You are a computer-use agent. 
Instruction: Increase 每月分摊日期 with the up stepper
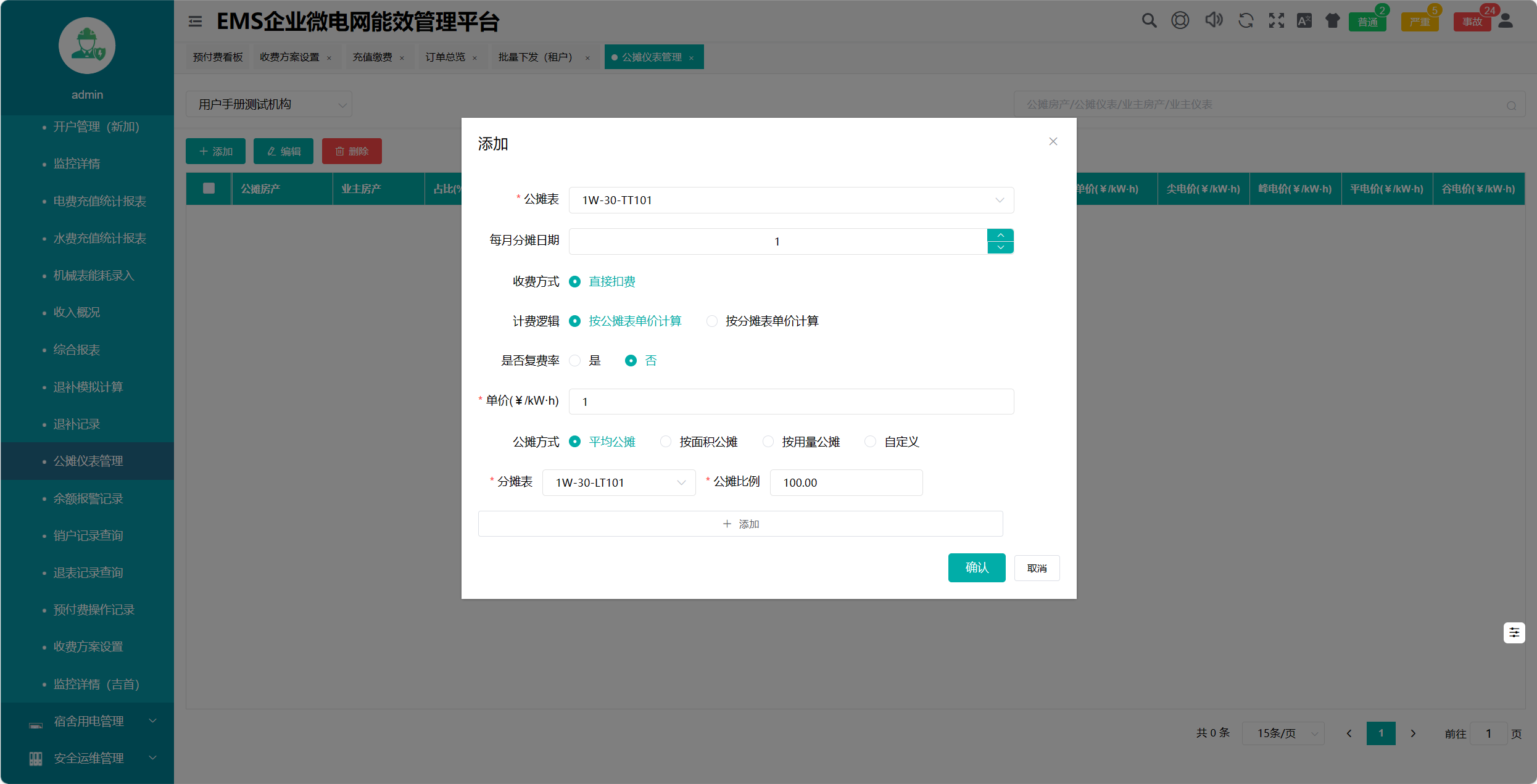1000,235
